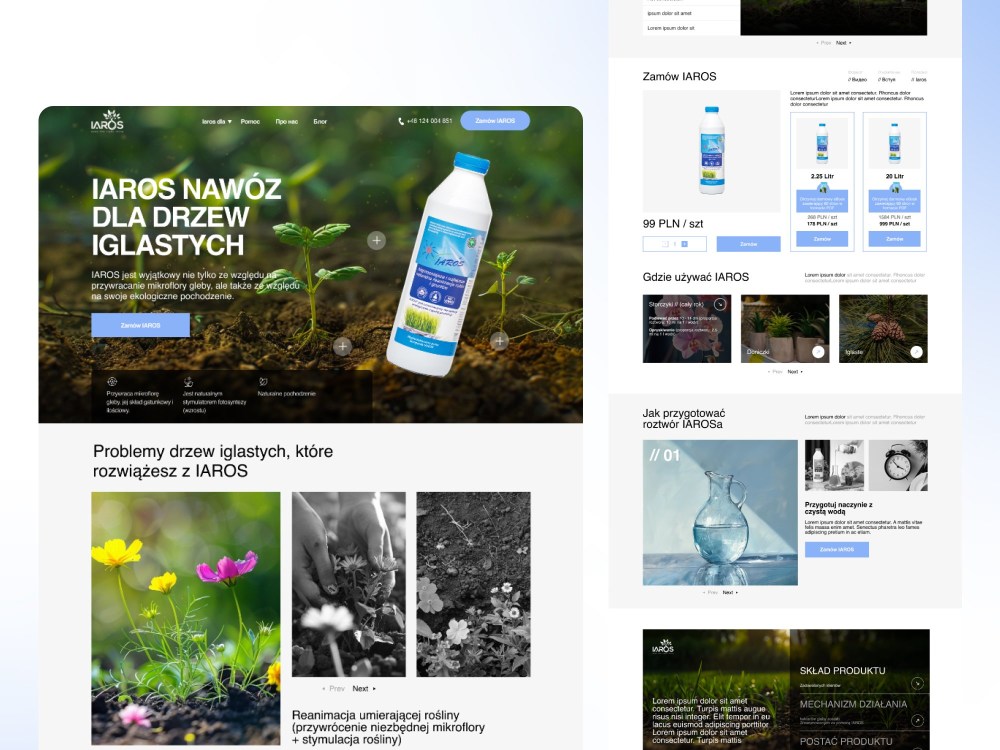Open the Блог menu item
Image resolution: width=1000 pixels, height=750 pixels.
320,121
